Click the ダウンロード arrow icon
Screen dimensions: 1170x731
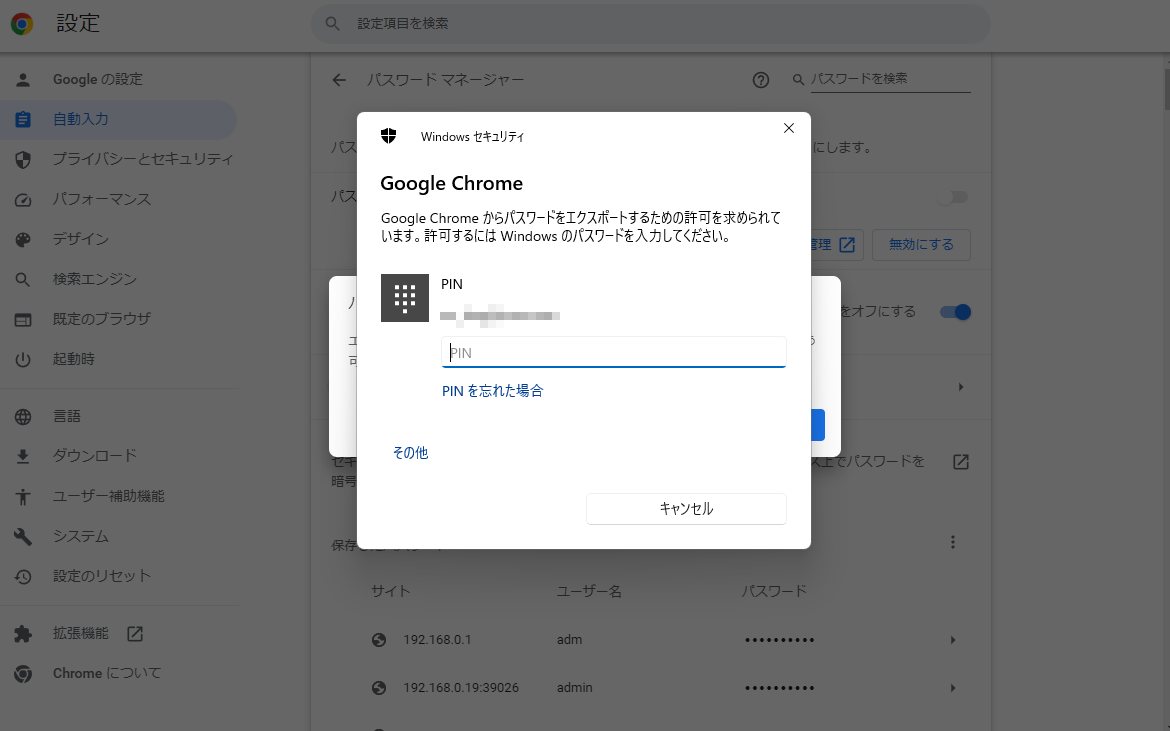23,457
